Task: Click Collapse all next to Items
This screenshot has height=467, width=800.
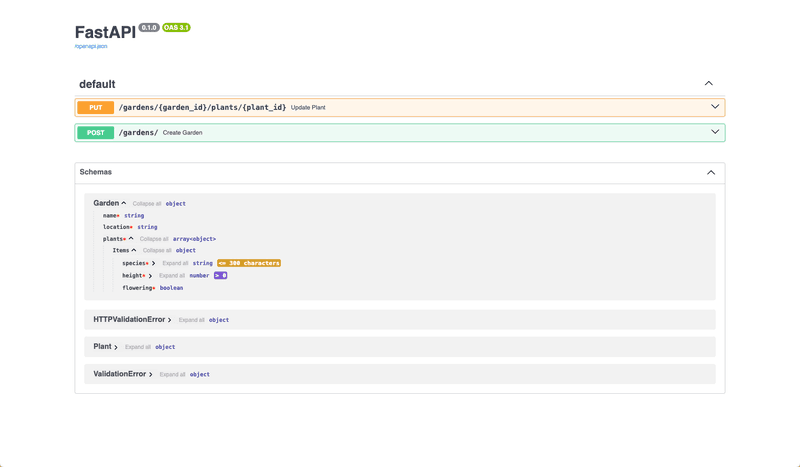Action: coord(157,251)
